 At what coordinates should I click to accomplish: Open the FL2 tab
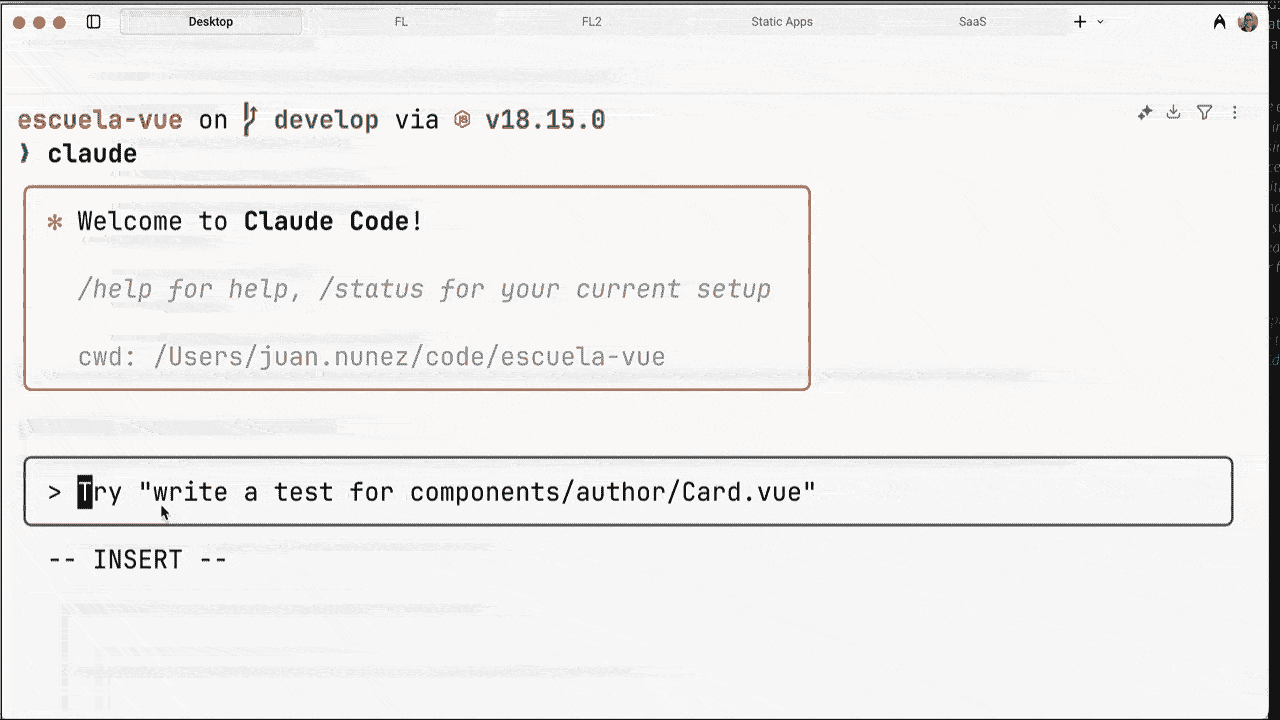(591, 22)
